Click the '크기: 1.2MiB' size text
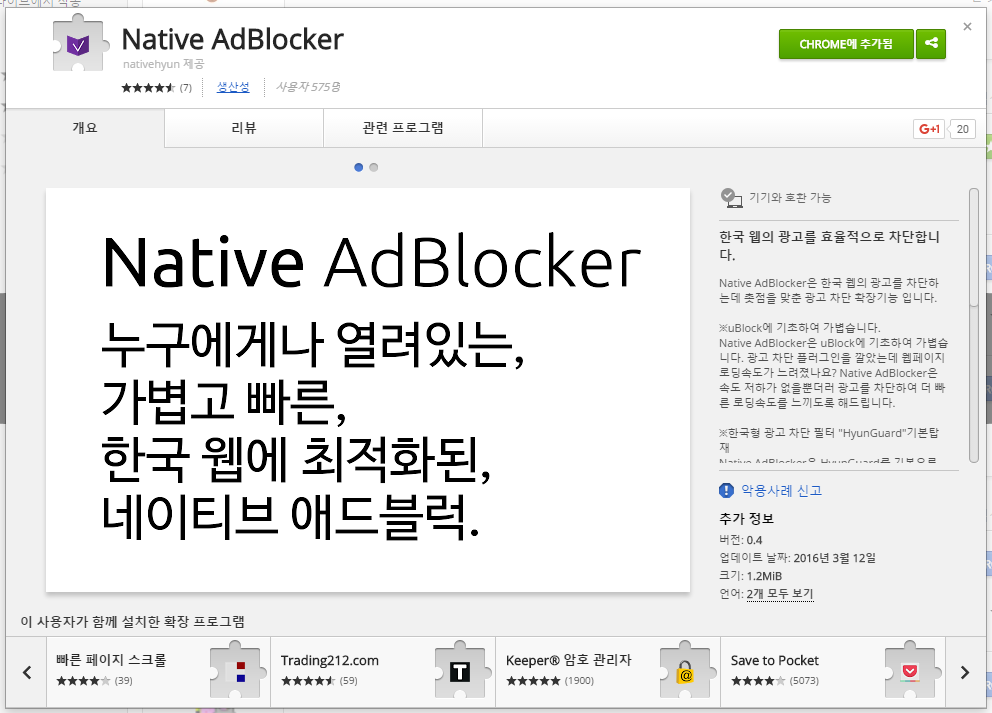This screenshot has width=992, height=713. click(750, 576)
